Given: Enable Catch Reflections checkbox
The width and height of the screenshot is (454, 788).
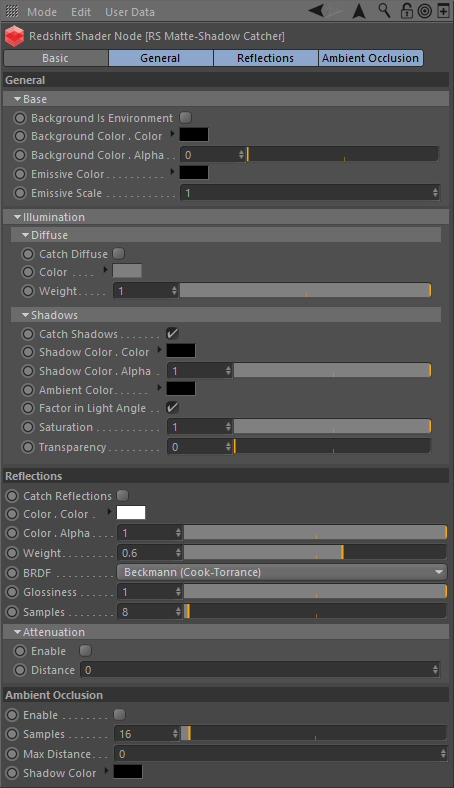Looking at the screenshot, I should 122,496.
